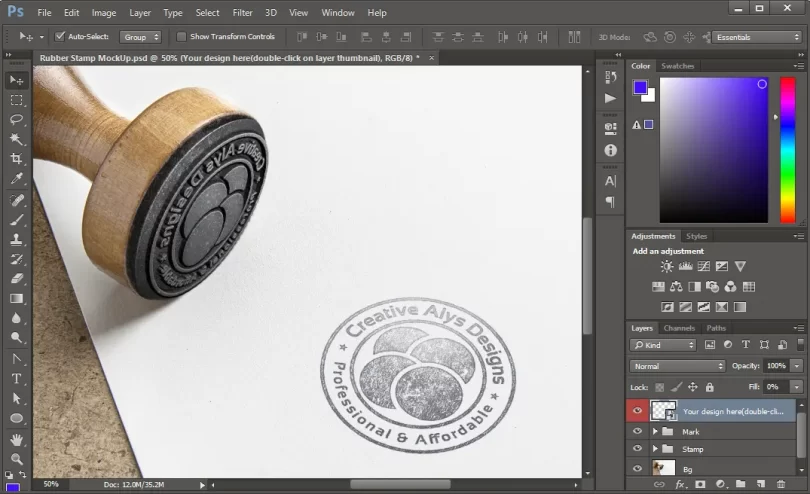
Task: Switch to the Channels tab
Action: pyautogui.click(x=679, y=328)
